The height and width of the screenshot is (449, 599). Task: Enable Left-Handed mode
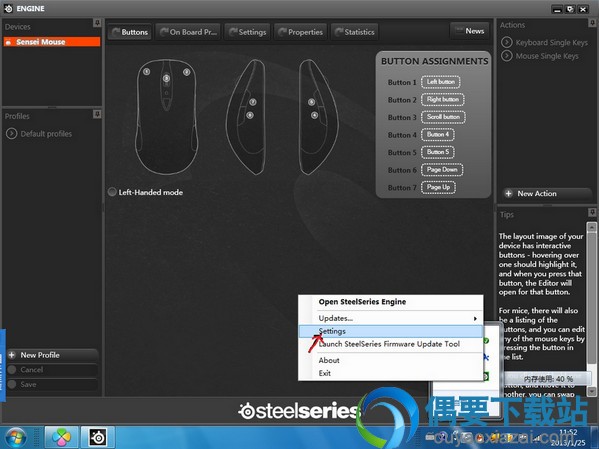click(112, 192)
